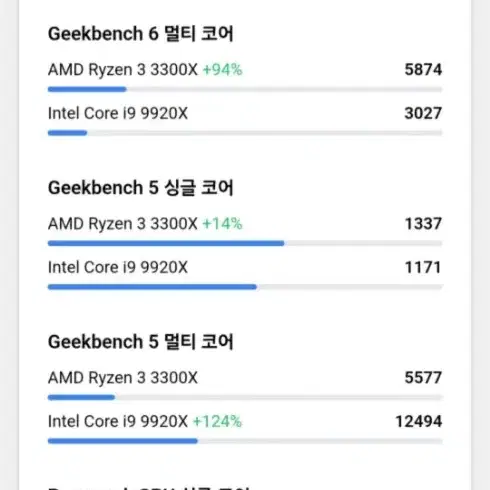The width and height of the screenshot is (490, 490).
Task: Click the Ryzen 3300X single core progress bar
Action: tap(245, 243)
